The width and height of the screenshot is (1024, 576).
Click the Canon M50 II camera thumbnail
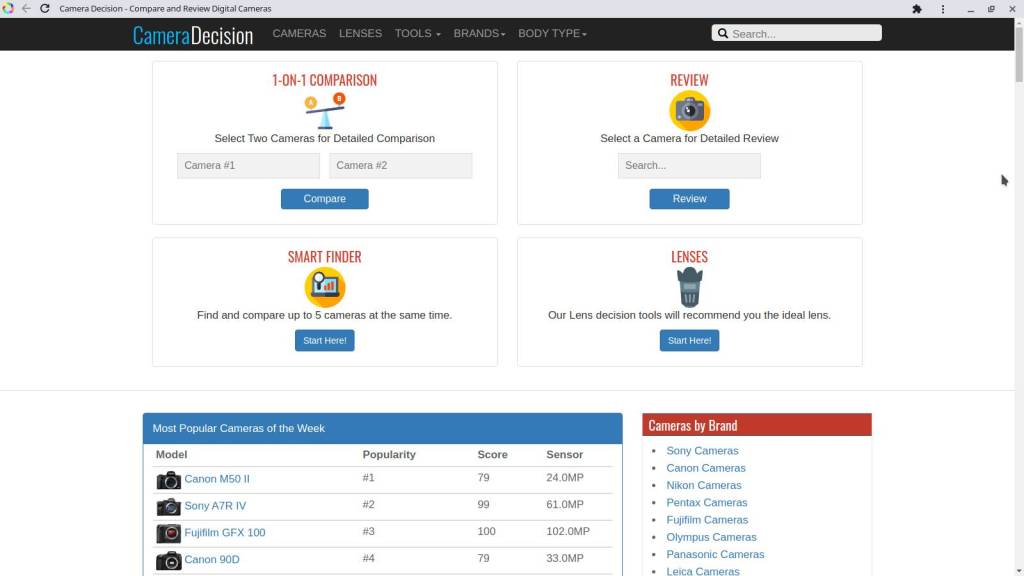pyautogui.click(x=168, y=480)
